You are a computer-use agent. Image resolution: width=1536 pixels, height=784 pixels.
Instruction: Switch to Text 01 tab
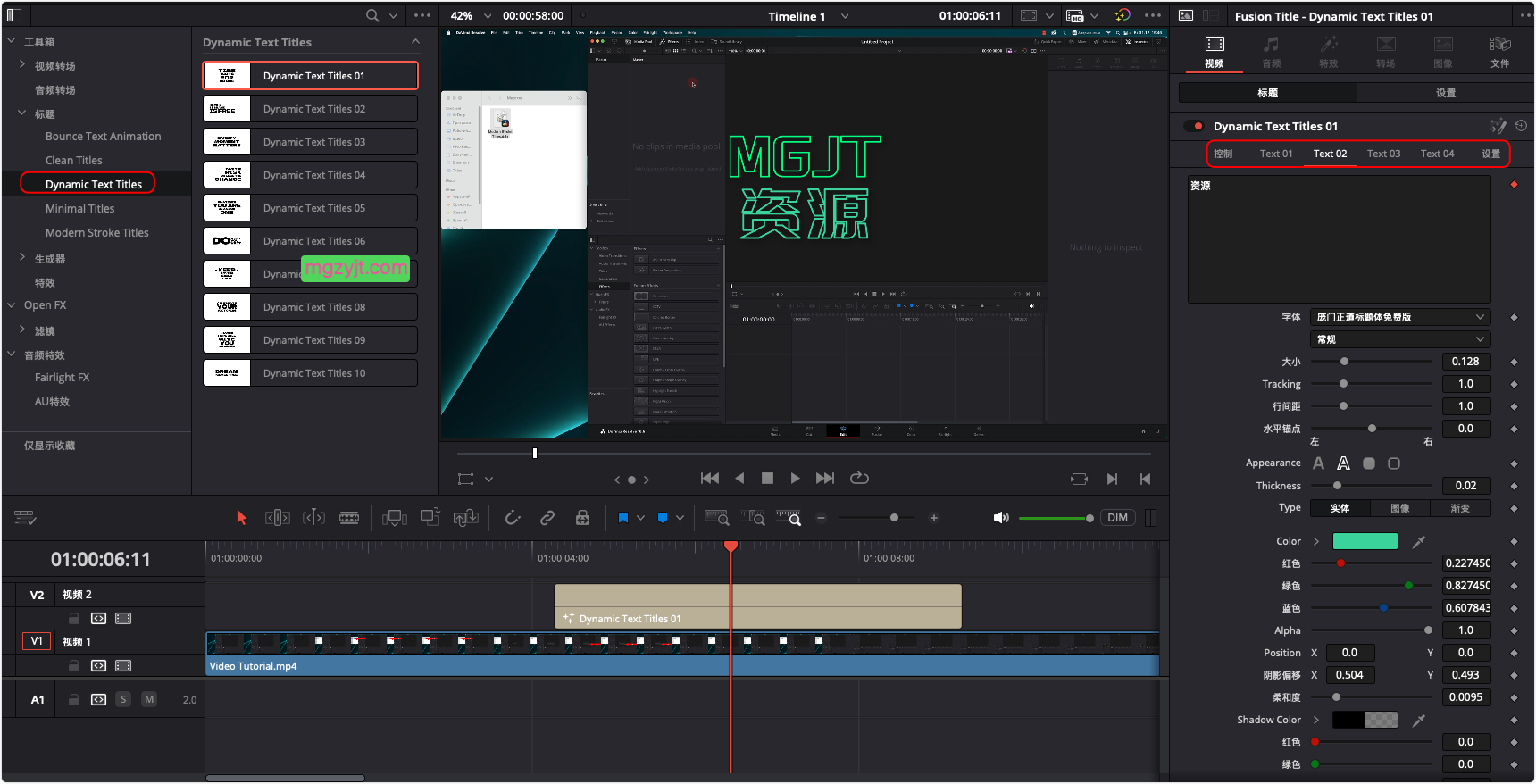pyautogui.click(x=1276, y=154)
